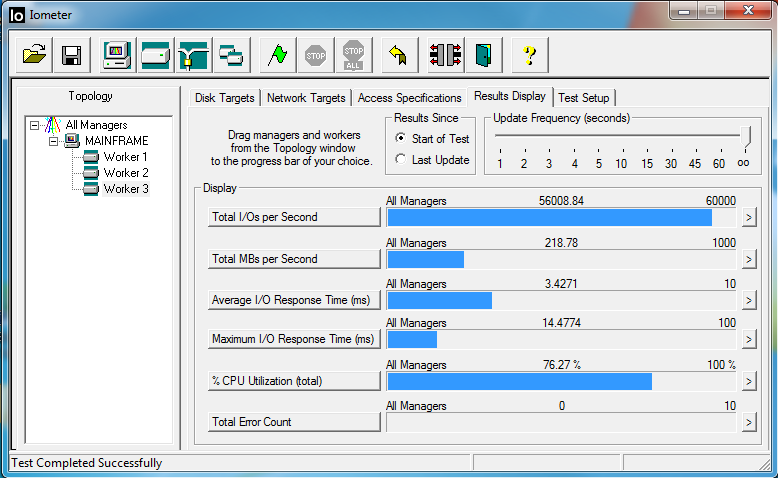778x478 pixels.
Task: Open arrow next to Total I/Os per Second bar
Action: [749, 217]
